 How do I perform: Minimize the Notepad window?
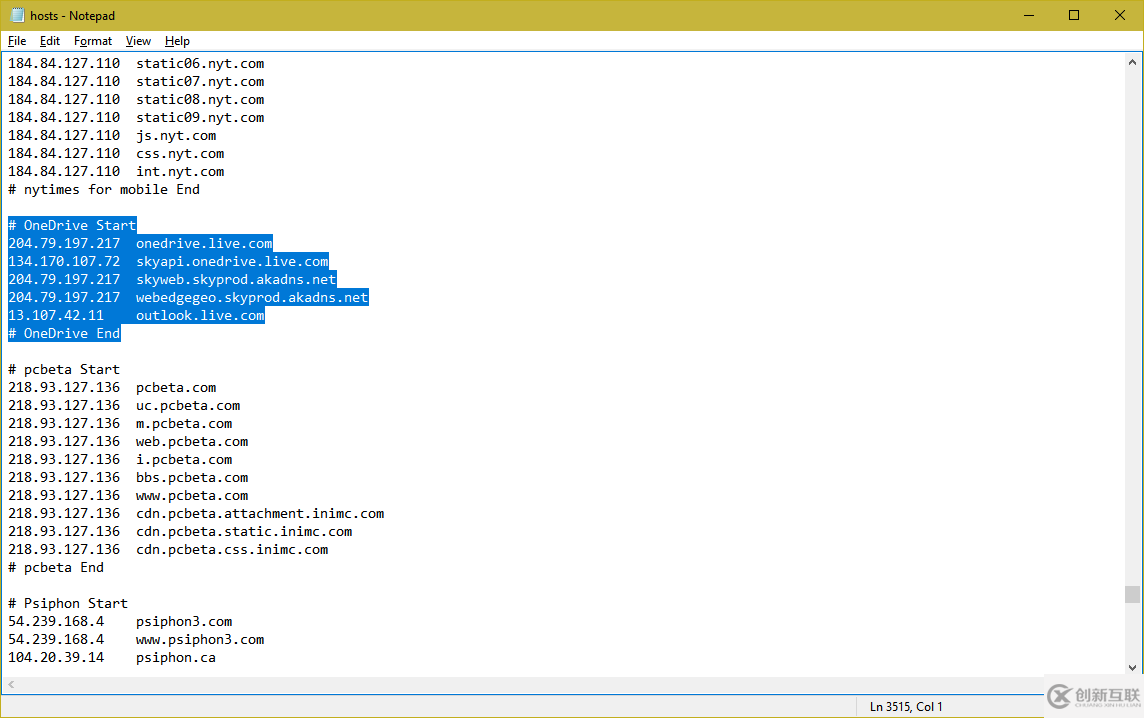[x=1029, y=15]
